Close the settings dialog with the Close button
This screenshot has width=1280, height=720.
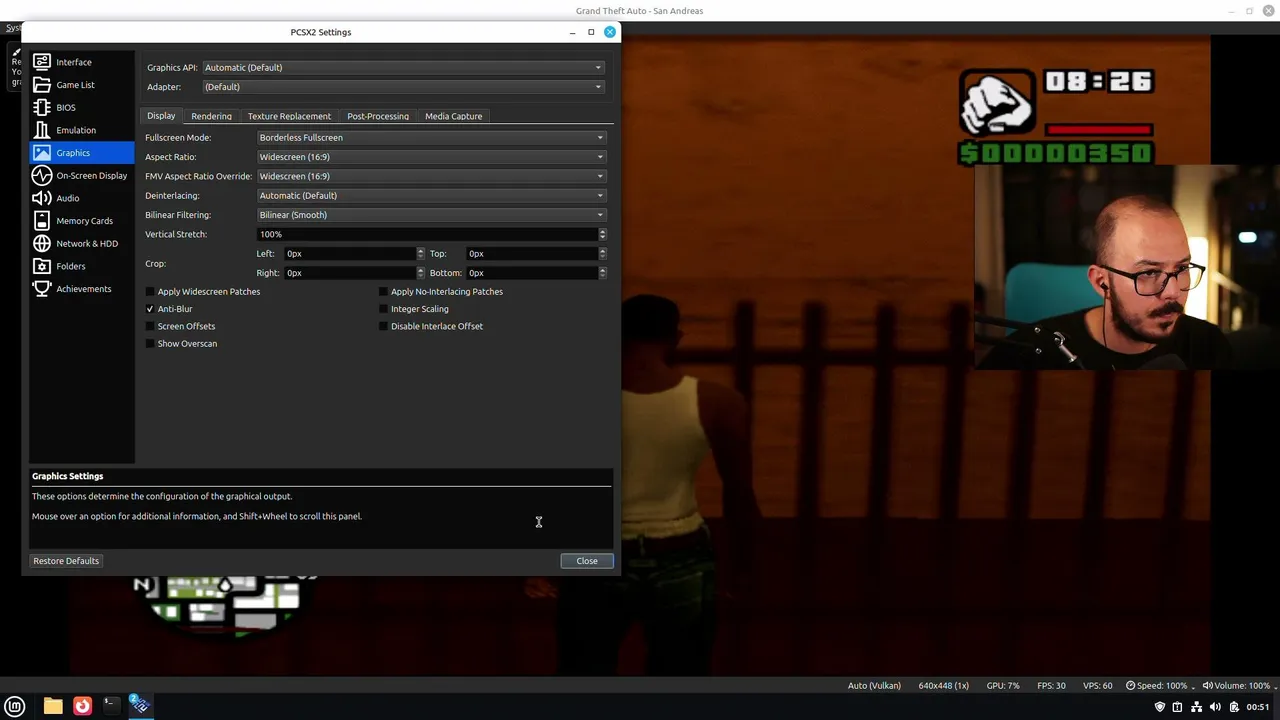(x=587, y=561)
